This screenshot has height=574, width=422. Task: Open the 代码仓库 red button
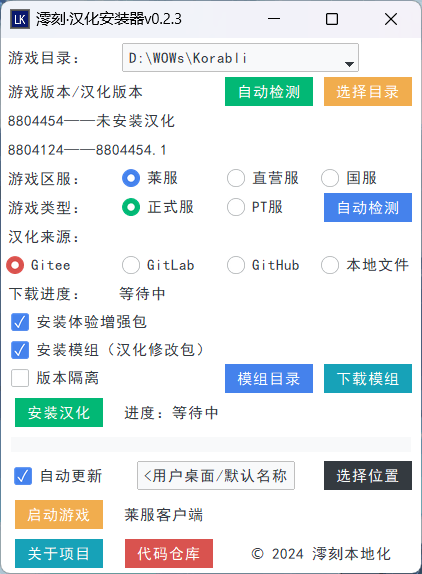pos(169,554)
